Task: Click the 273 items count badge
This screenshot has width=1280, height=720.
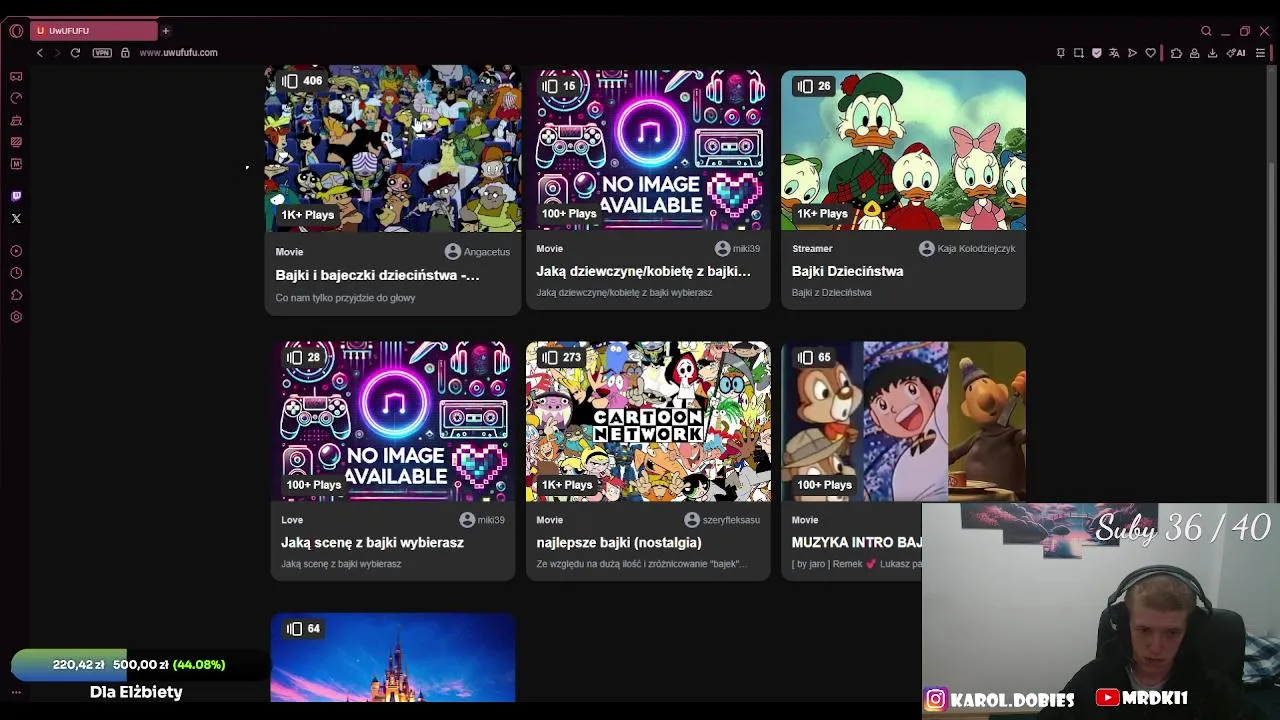Action: tap(561, 357)
